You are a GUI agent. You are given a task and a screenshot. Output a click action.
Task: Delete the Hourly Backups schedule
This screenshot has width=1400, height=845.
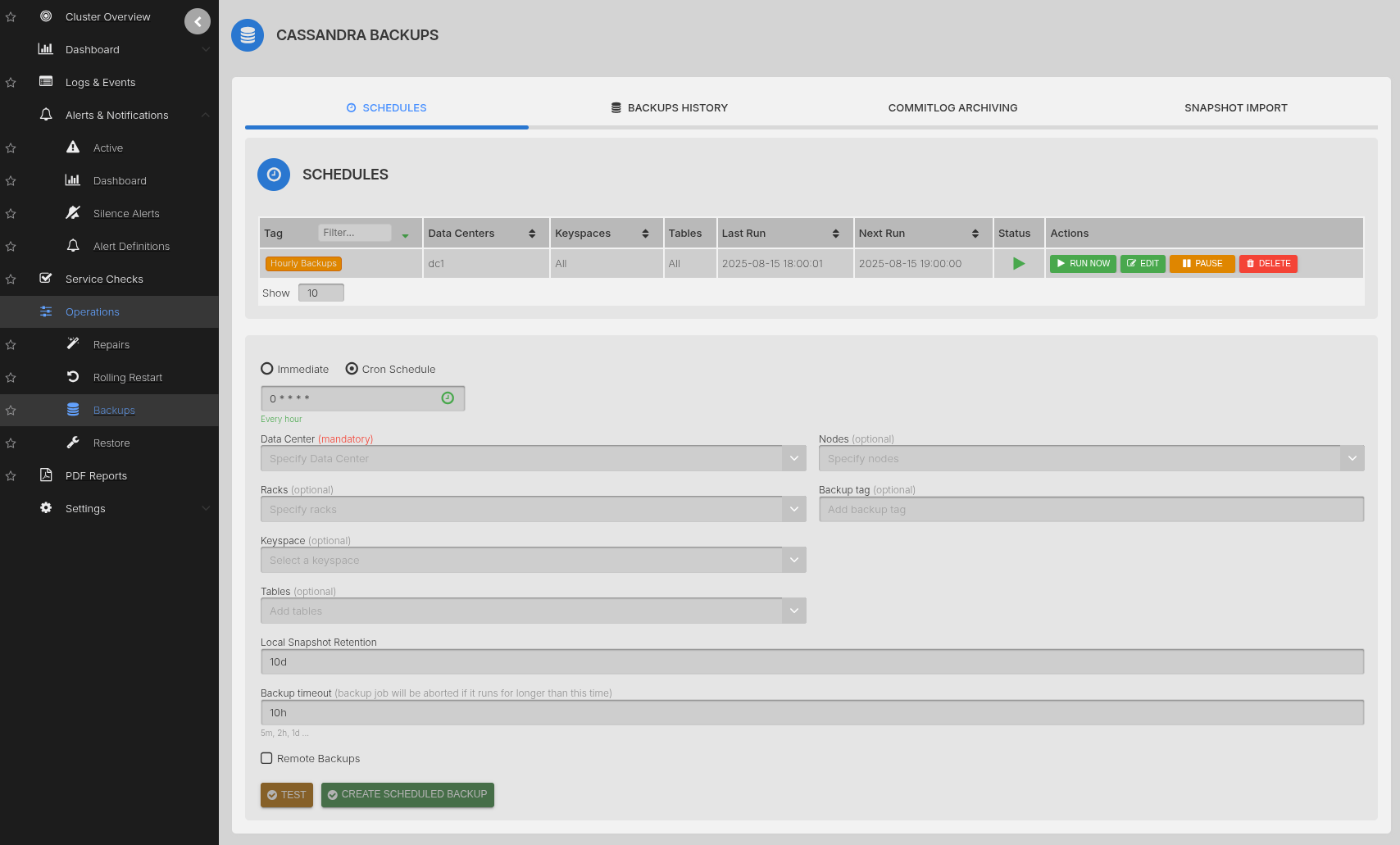coord(1268,264)
